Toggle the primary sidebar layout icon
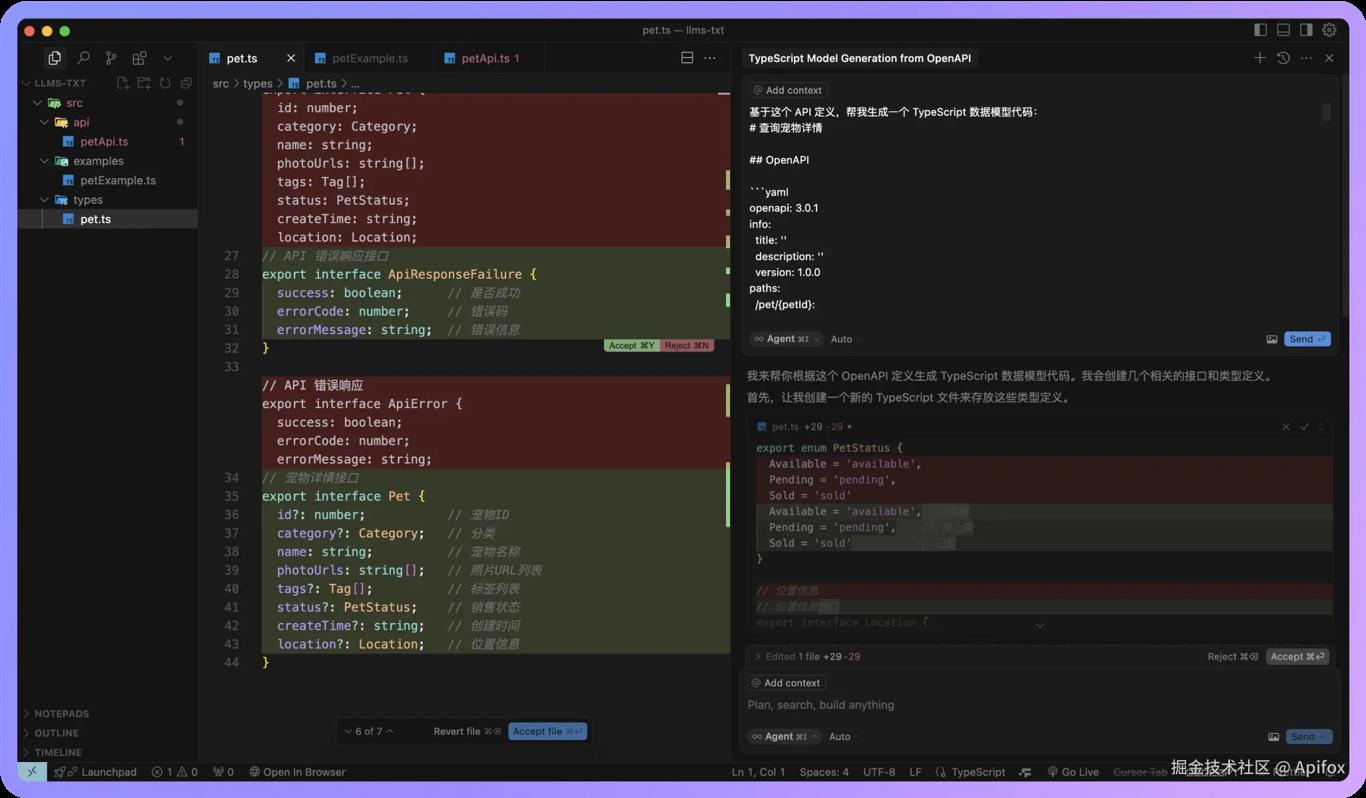This screenshot has width=1366, height=798. click(x=1260, y=30)
